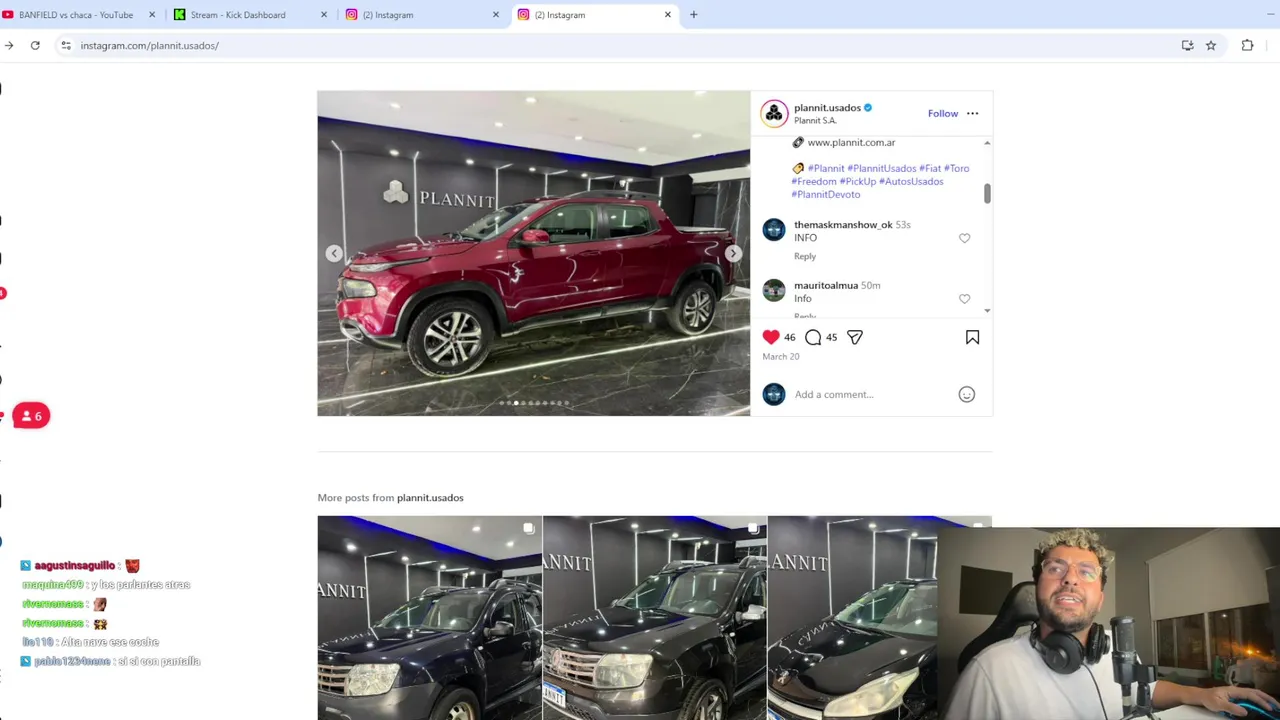The height and width of the screenshot is (720, 1280).
Task: Open mauritoalmua's profile name
Action: tap(826, 285)
